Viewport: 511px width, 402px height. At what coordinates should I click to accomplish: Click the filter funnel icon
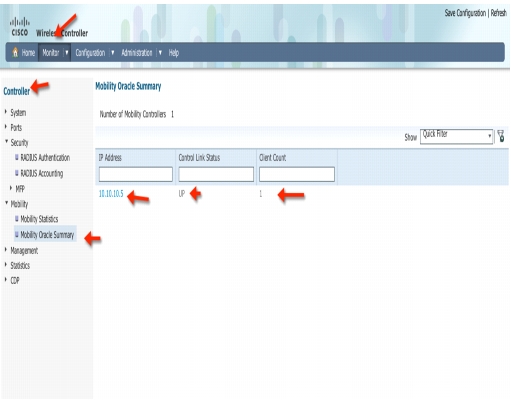click(501, 136)
